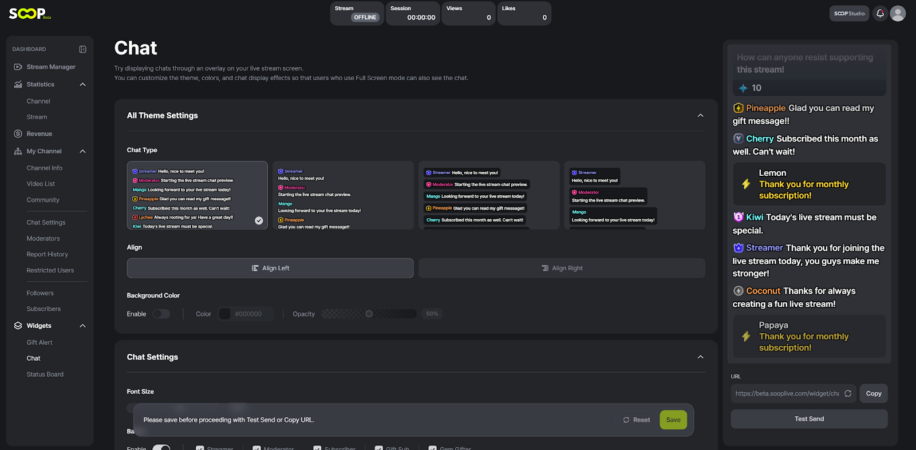
Task: Toggle the Subscriber checkbox
Action: [317, 448]
